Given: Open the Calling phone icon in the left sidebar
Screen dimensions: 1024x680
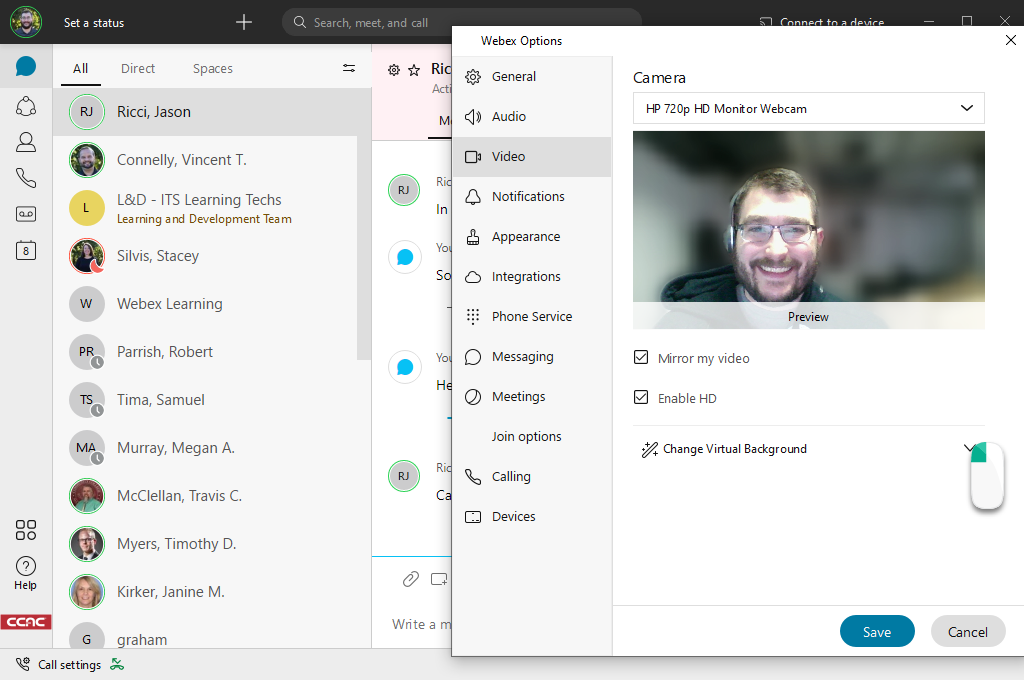Looking at the screenshot, I should click(25, 178).
